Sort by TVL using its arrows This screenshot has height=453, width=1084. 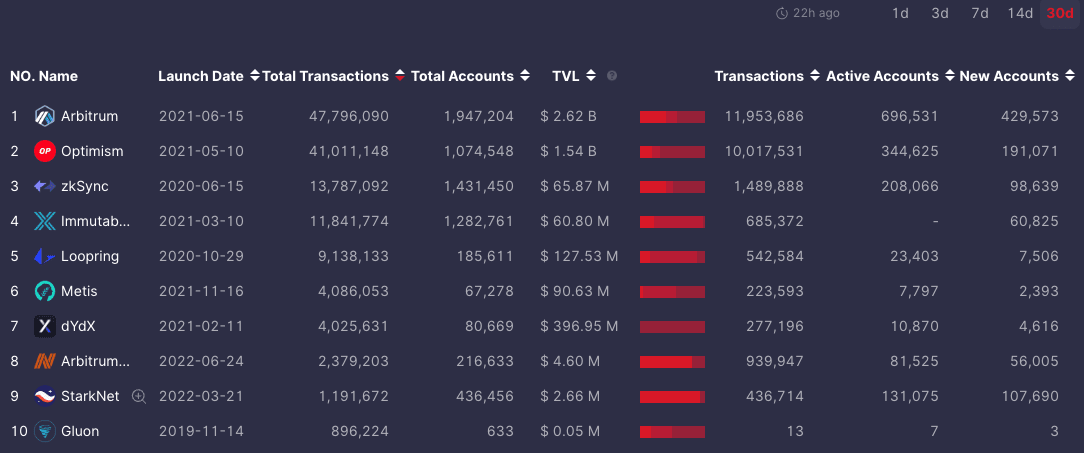(x=590, y=76)
